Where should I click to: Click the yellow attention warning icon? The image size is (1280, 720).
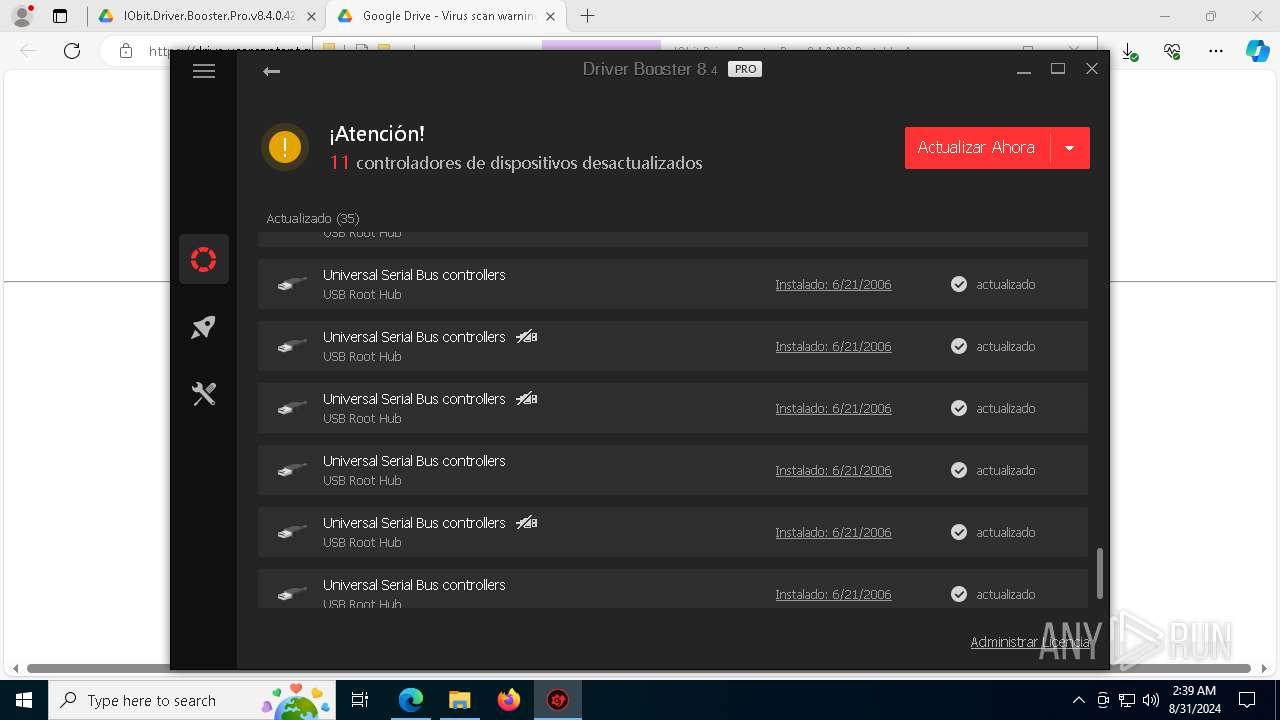tap(285, 148)
